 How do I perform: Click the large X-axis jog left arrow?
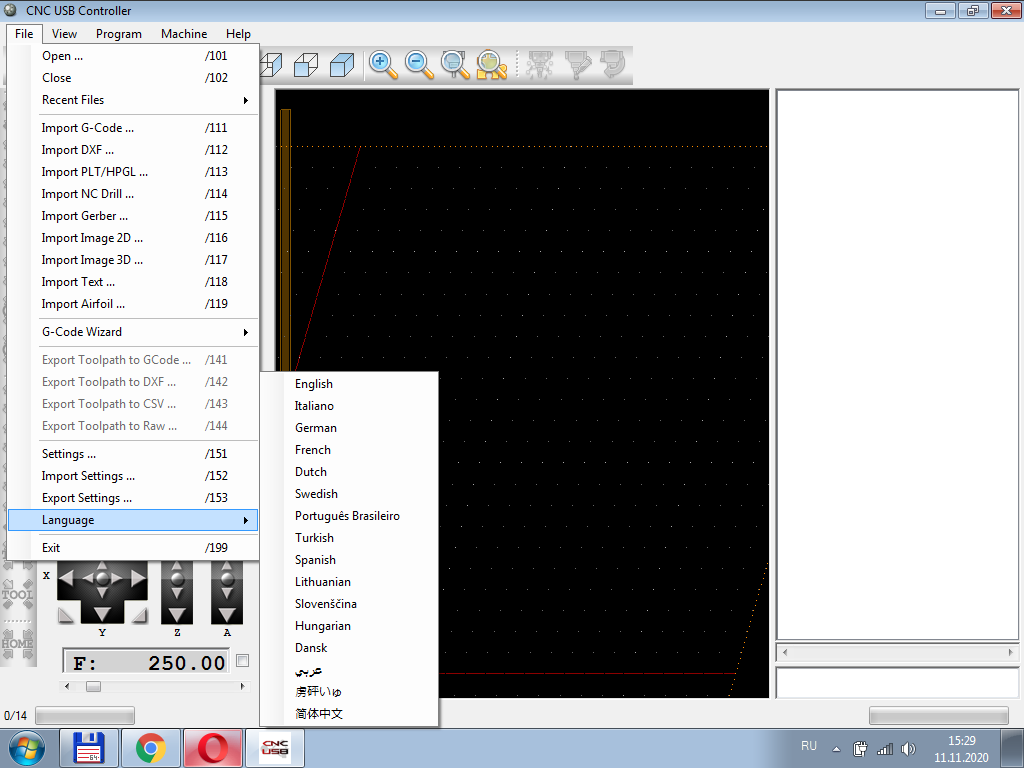click(x=67, y=578)
